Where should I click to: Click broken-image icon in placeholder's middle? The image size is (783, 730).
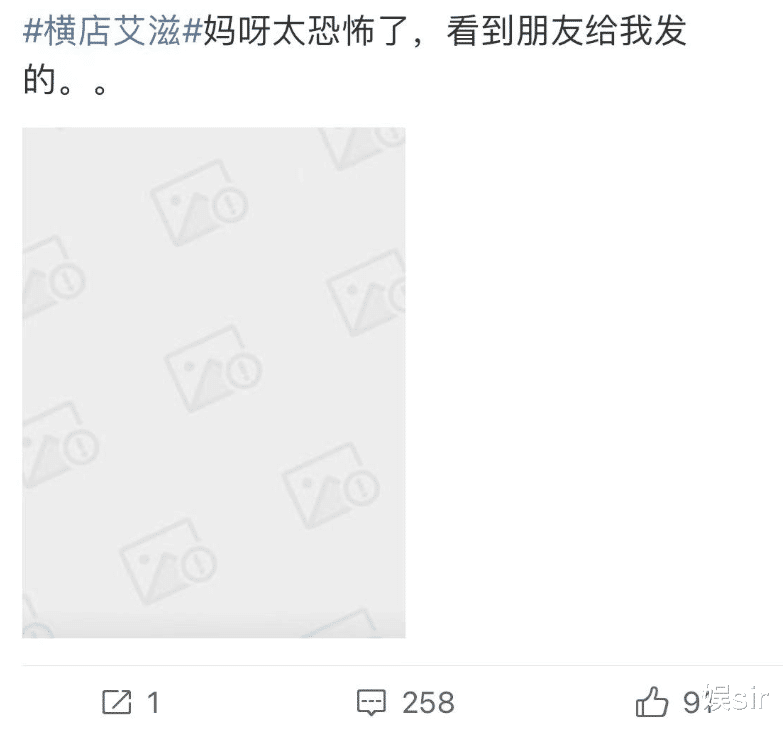(x=213, y=368)
